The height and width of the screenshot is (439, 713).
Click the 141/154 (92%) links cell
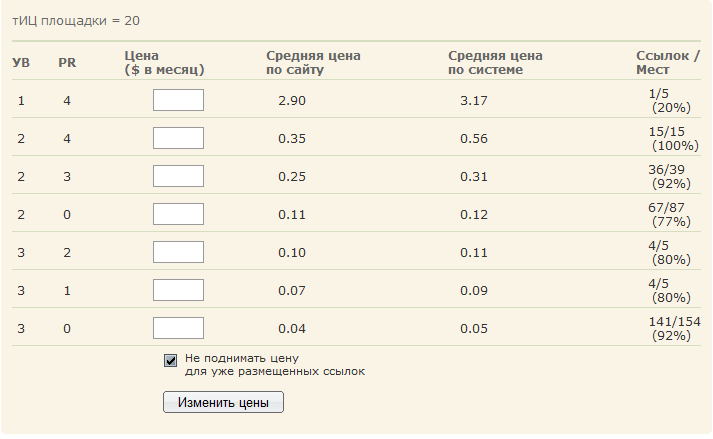click(x=674, y=328)
